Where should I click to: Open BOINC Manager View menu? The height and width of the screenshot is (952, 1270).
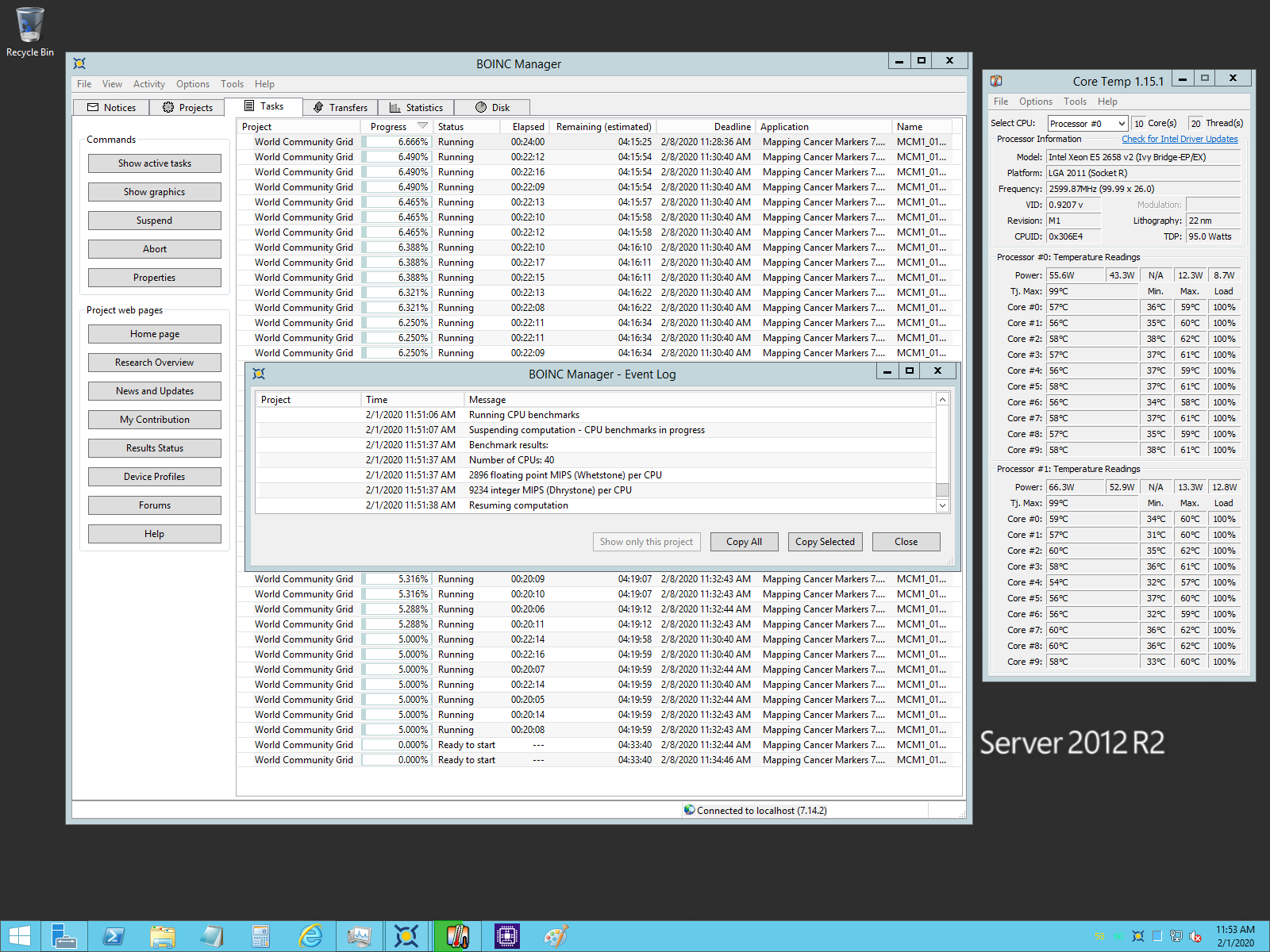(x=112, y=84)
